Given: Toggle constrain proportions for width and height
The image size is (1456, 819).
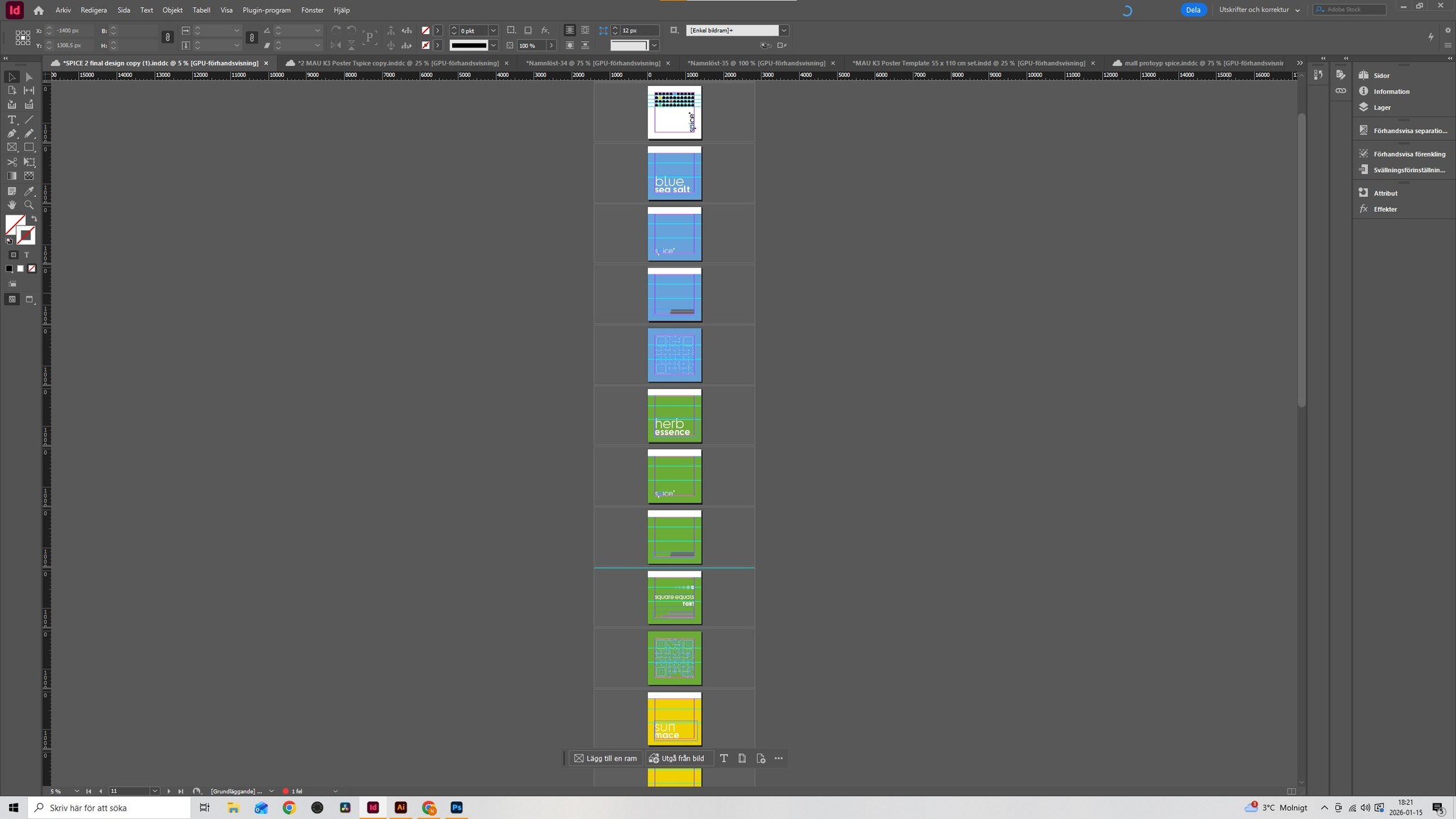Looking at the screenshot, I should (168, 38).
